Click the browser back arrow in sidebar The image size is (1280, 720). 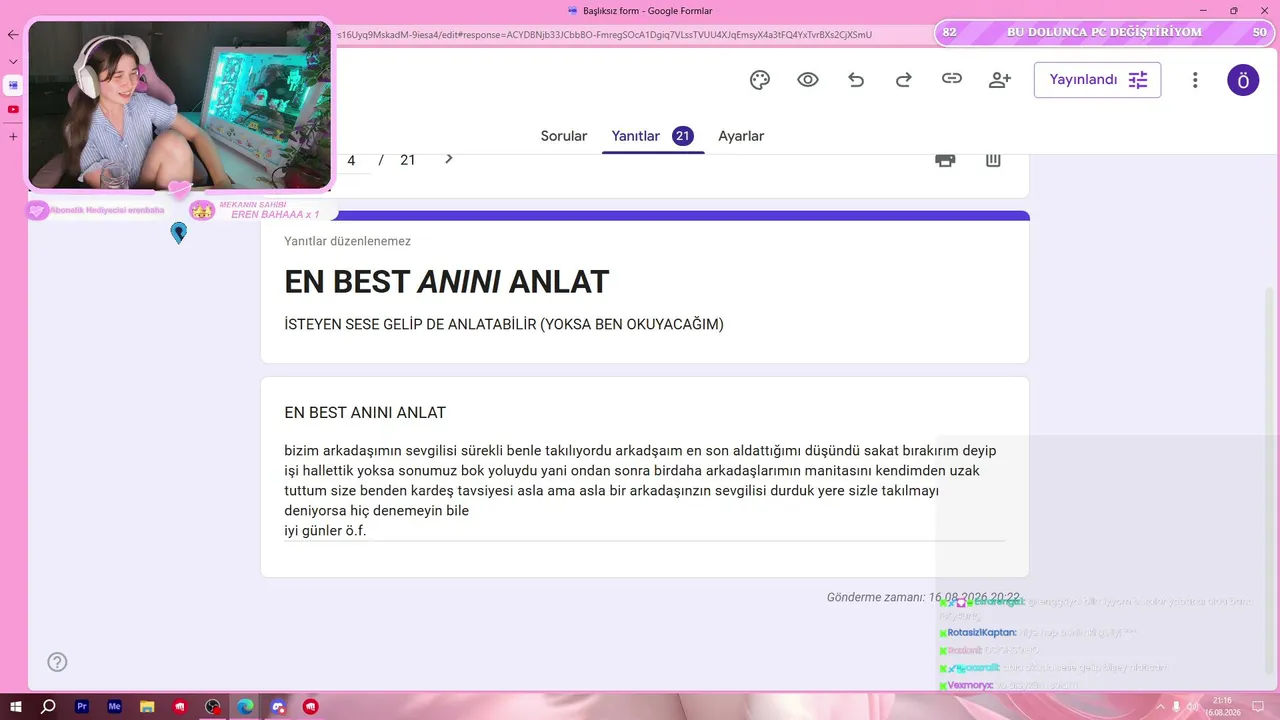13,35
